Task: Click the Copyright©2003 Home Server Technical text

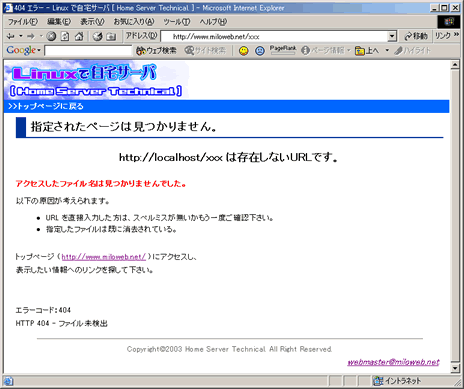Action: point(229,349)
